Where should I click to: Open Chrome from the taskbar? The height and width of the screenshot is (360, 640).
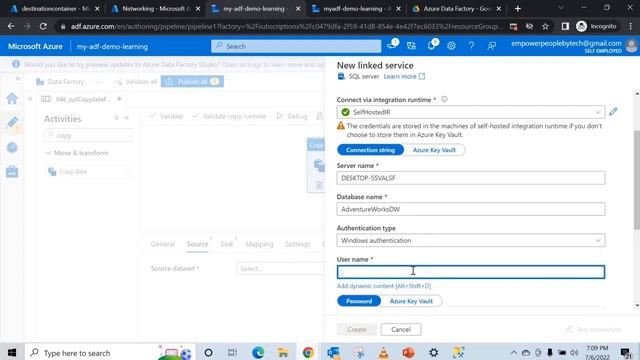click(x=308, y=352)
